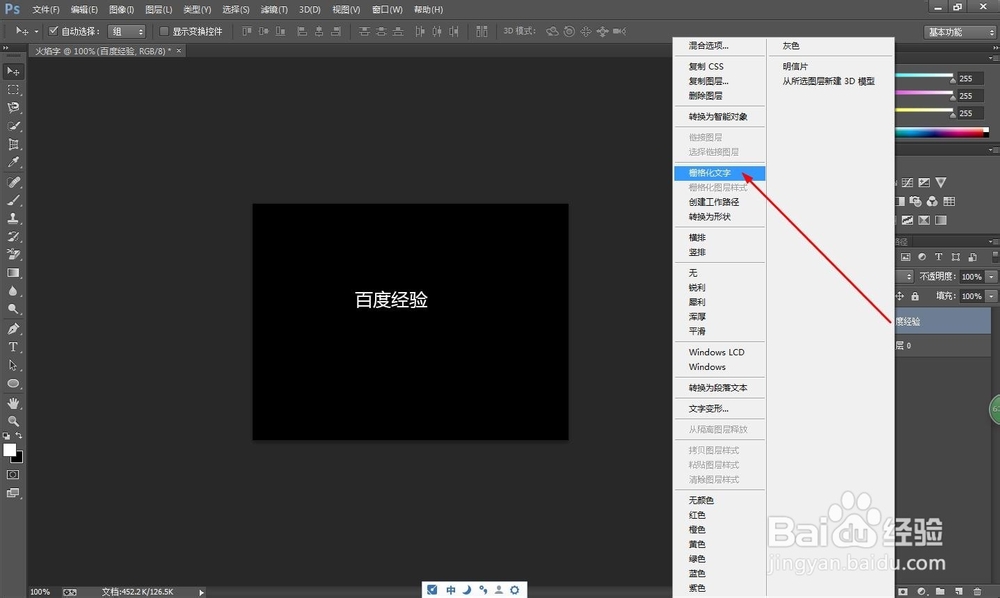Viewport: 1000px width, 598px height.
Task: Choose 栅格化文字 in the context menu
Action: point(719,173)
